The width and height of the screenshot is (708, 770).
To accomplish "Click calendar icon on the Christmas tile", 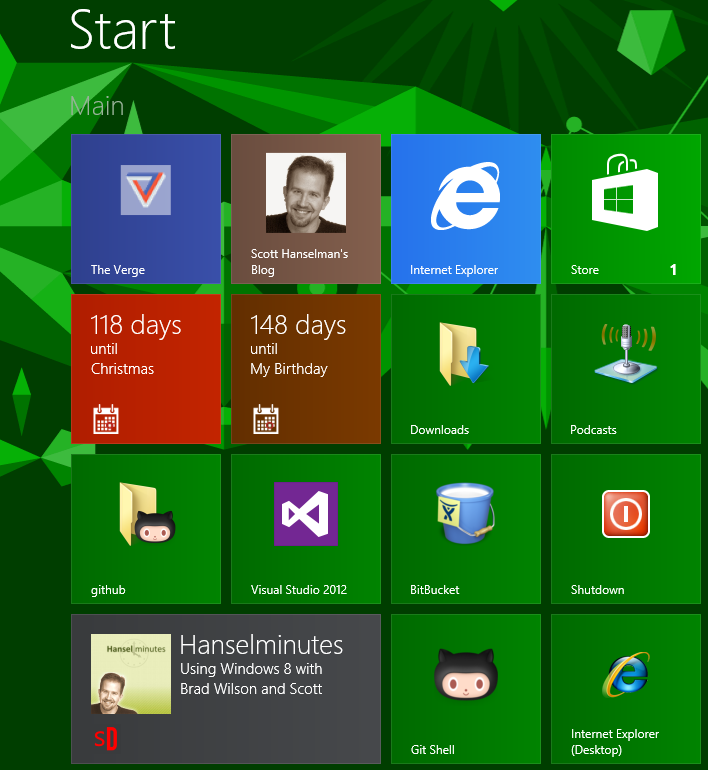I will [106, 418].
